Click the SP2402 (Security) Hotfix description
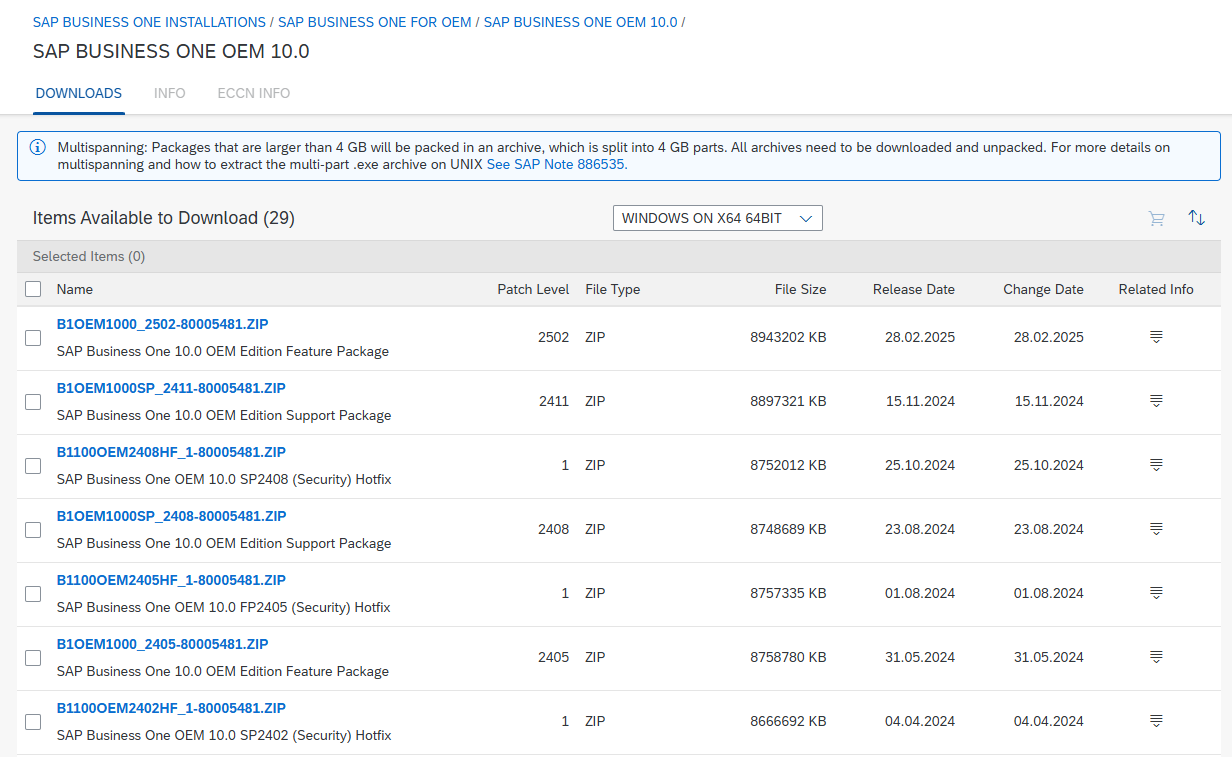This screenshot has width=1232, height=757. point(224,735)
